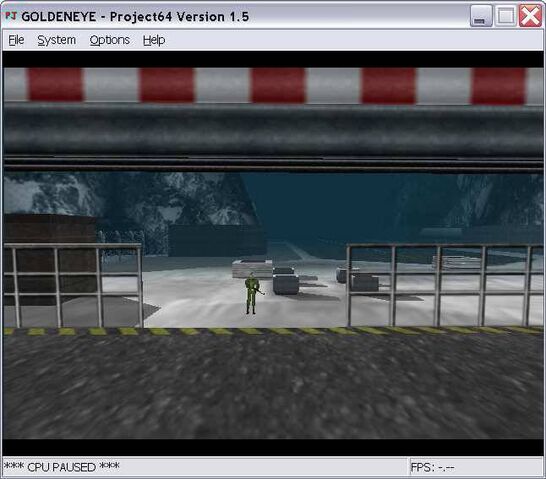Open the Help menu
The image size is (546, 479).
point(154,40)
